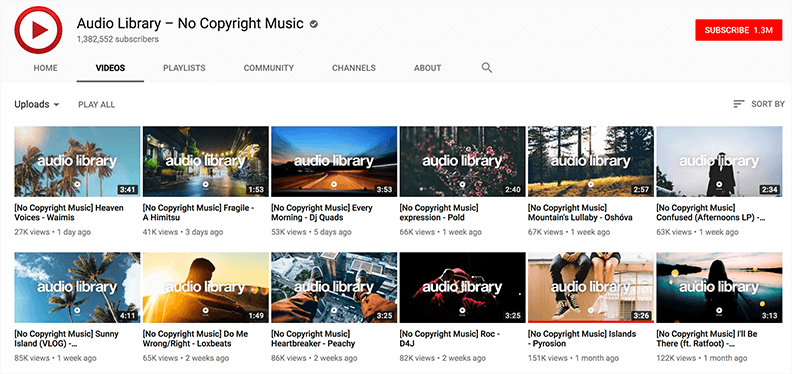Image resolution: width=792 pixels, height=374 pixels.
Task: Click the Play All button
Action: tap(96, 105)
